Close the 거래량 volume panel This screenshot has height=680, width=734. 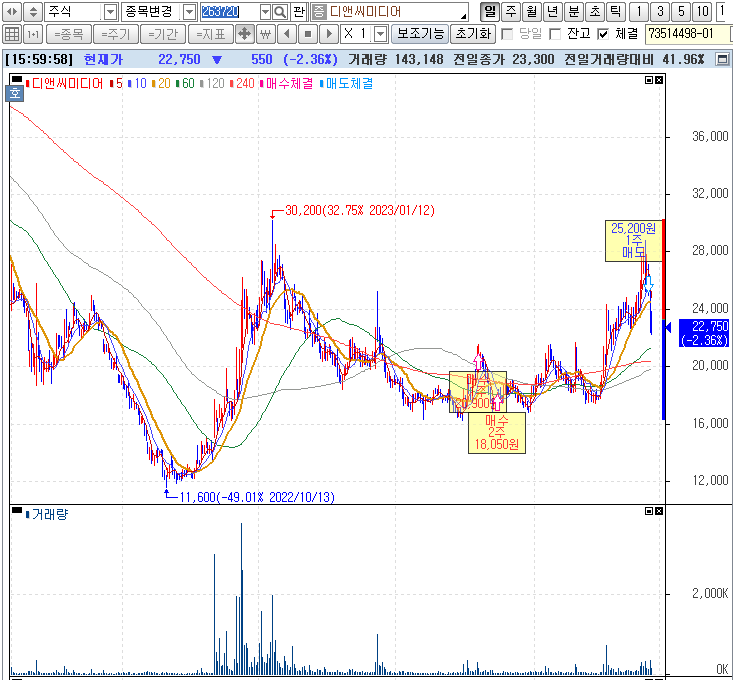[x=659, y=511]
